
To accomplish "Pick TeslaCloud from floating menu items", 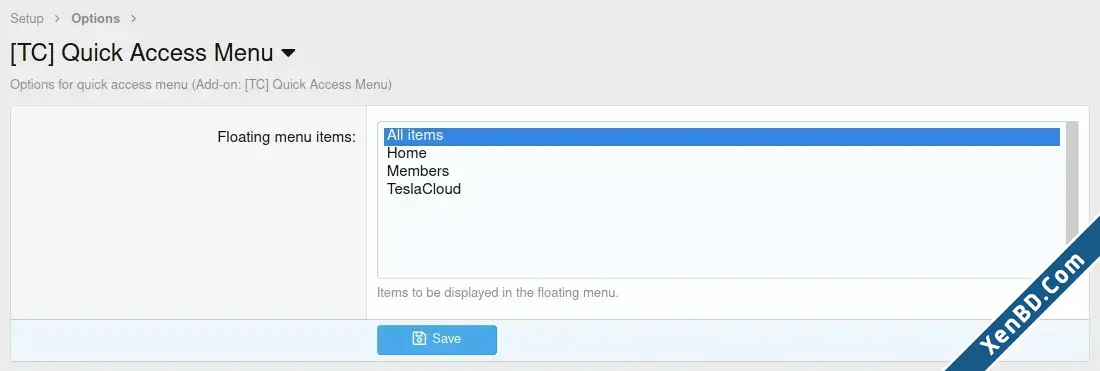I will click(721, 189).
